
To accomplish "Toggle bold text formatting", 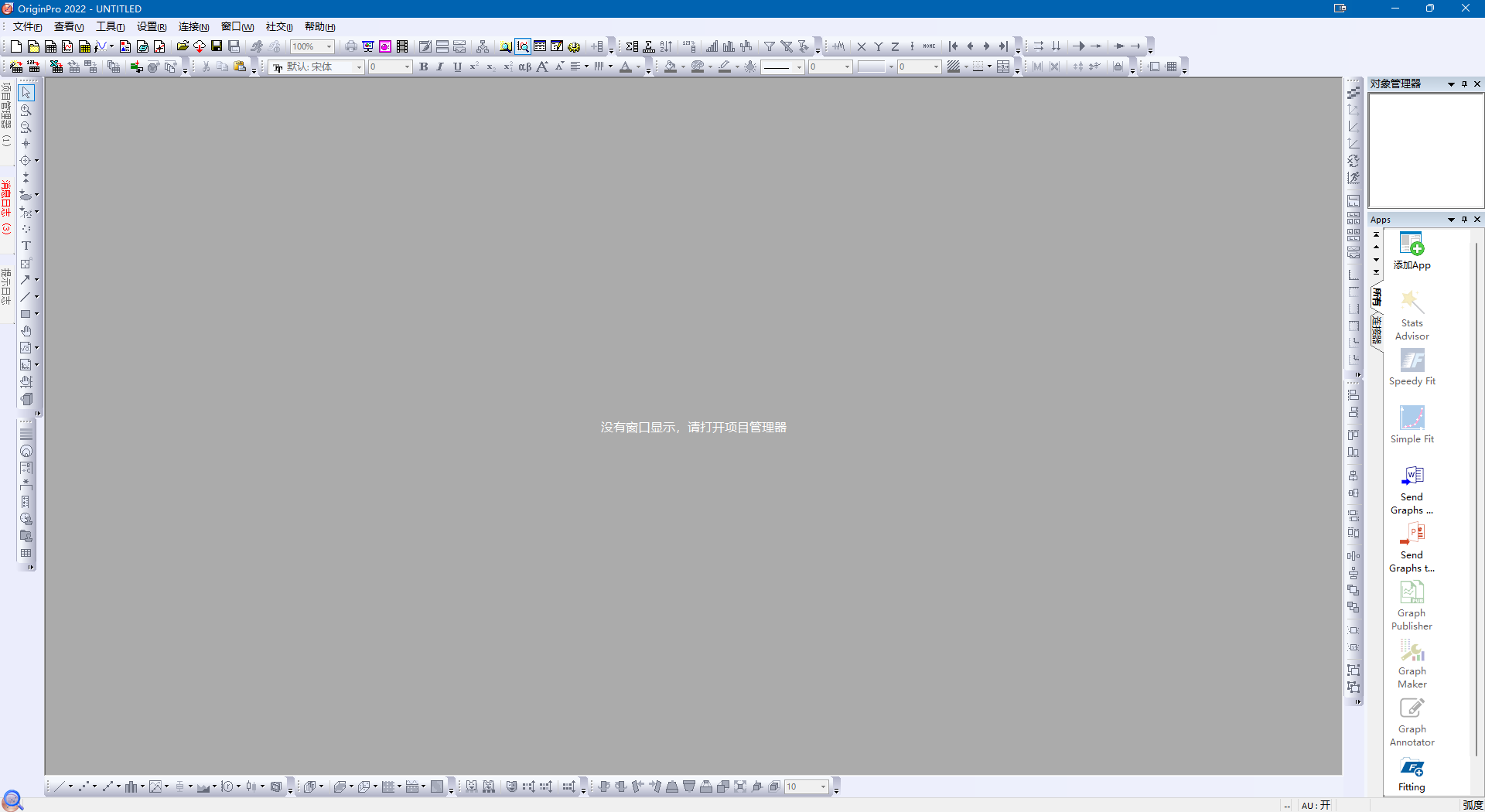I will point(424,67).
